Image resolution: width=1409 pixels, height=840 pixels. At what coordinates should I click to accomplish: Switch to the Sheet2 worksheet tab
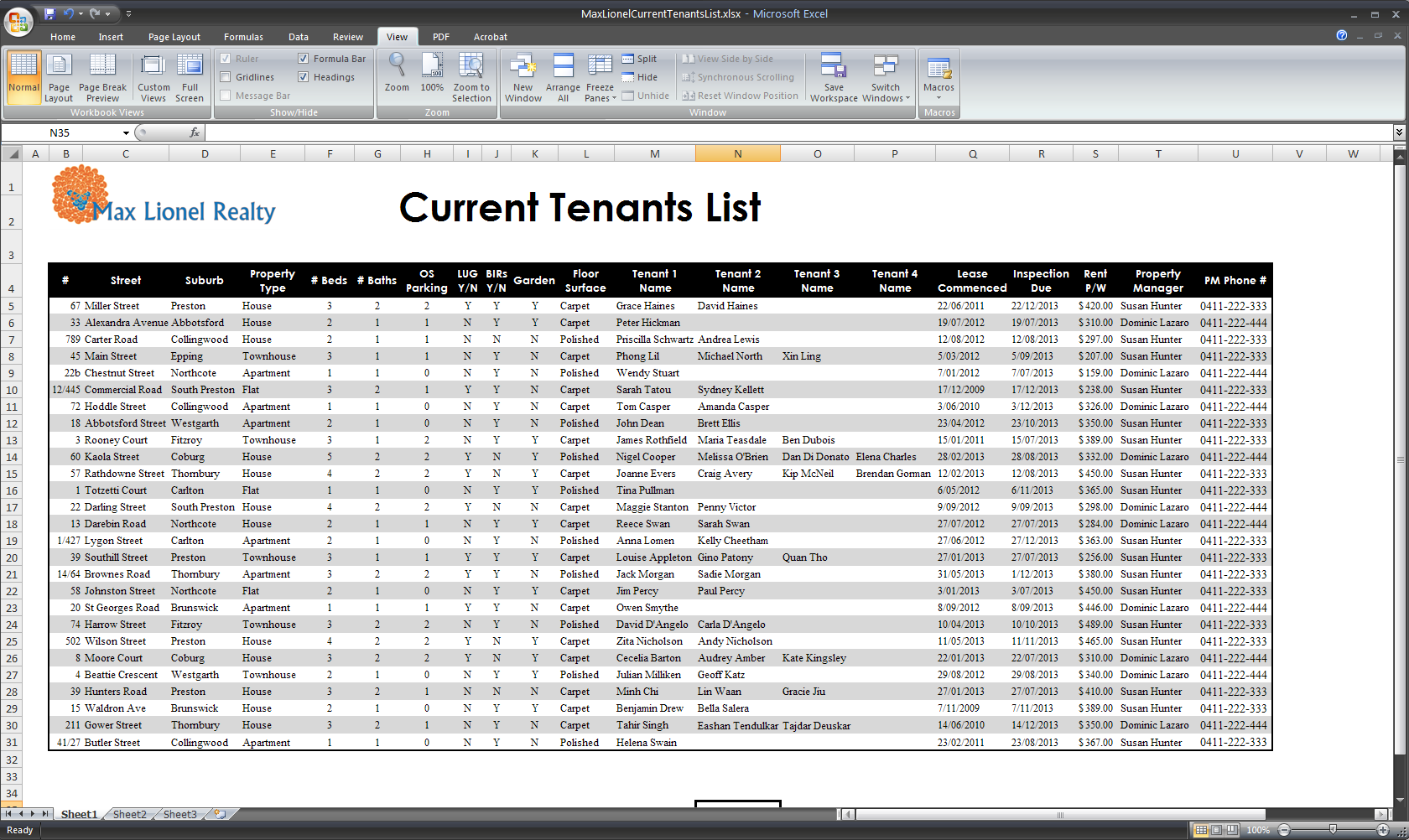coord(129,814)
